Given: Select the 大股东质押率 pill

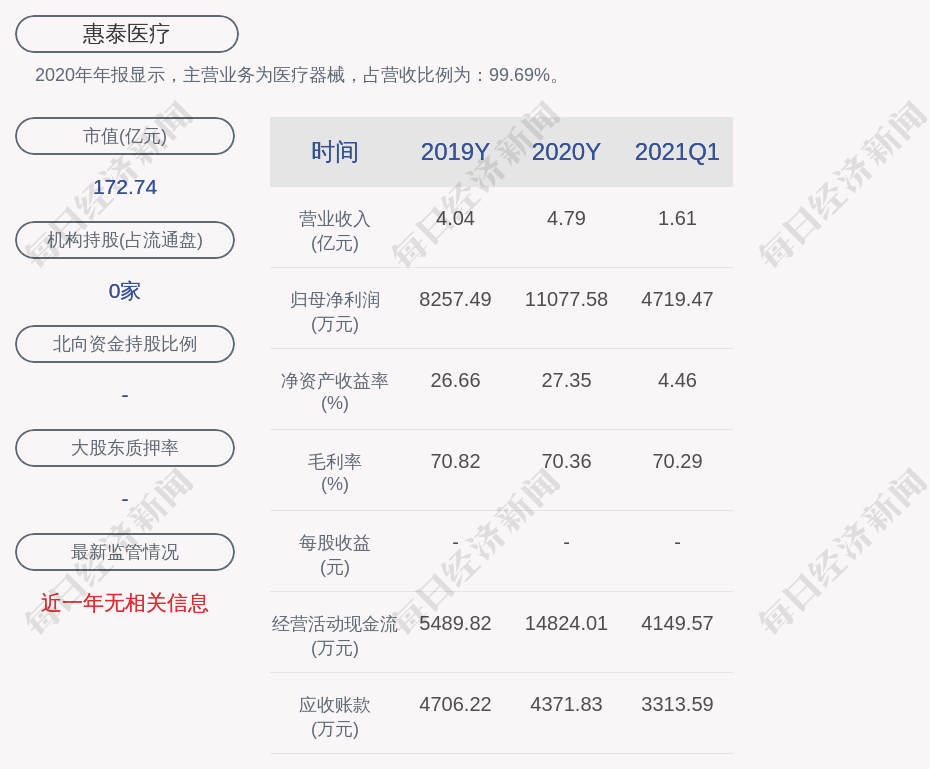Looking at the screenshot, I should (x=125, y=448).
